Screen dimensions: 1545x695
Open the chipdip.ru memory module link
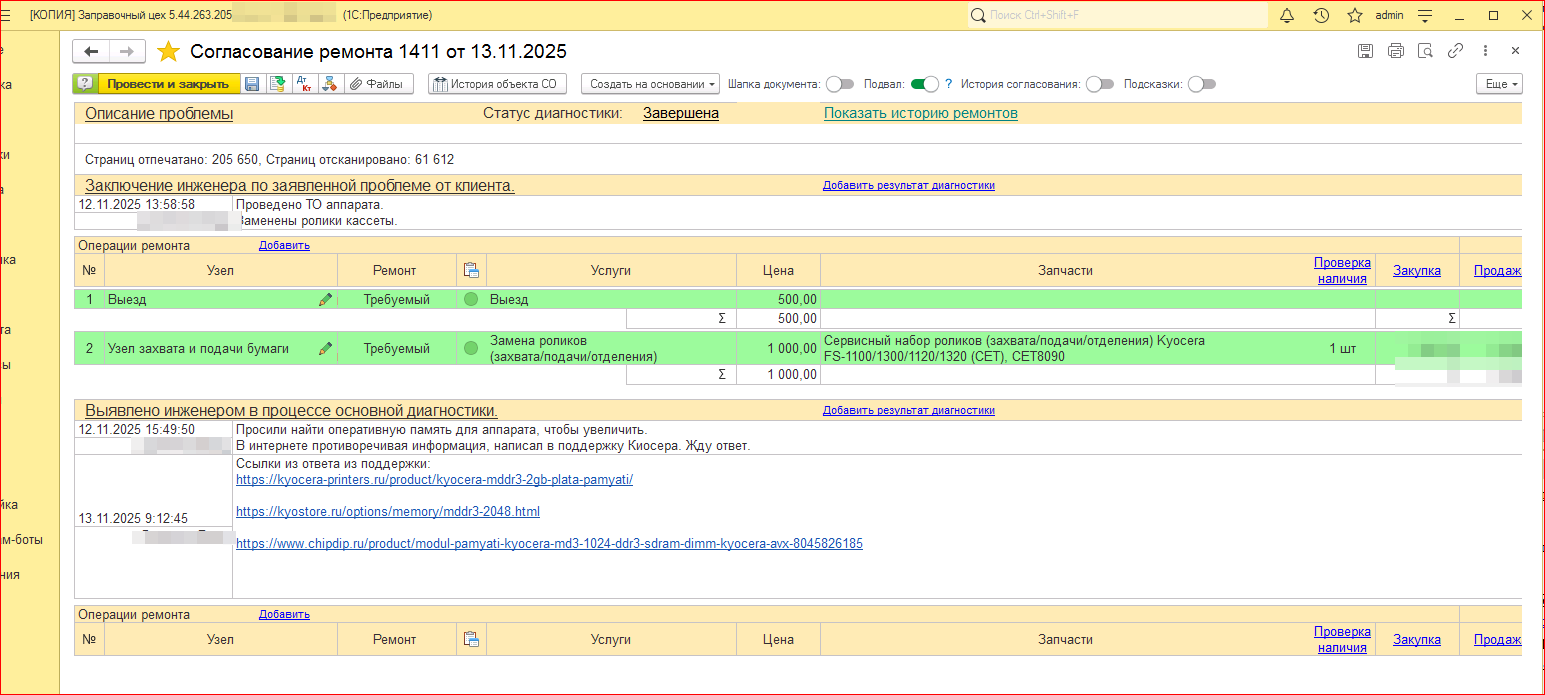pos(549,543)
